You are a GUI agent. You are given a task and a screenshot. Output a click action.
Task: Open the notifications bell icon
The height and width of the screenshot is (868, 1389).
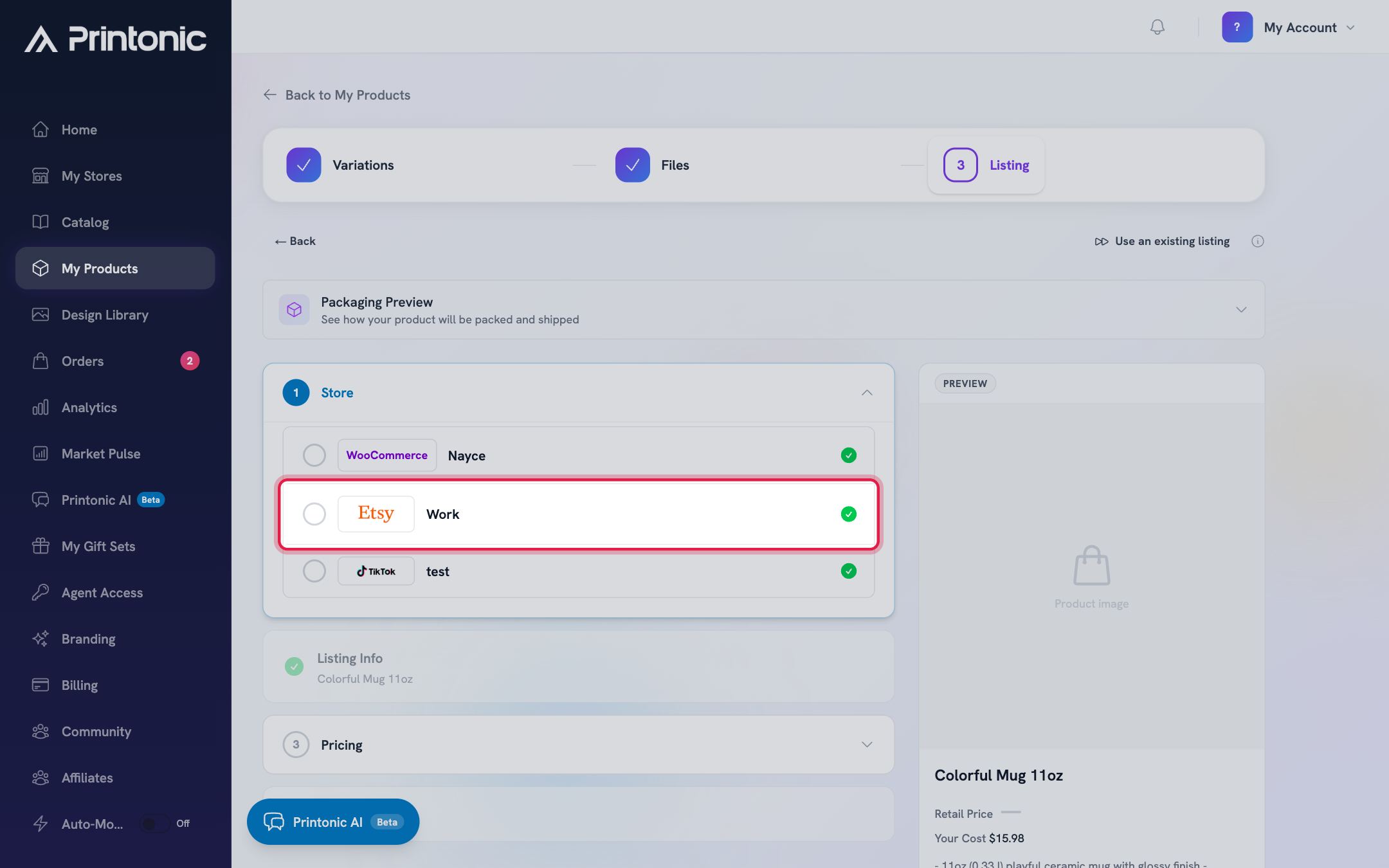point(1157,27)
